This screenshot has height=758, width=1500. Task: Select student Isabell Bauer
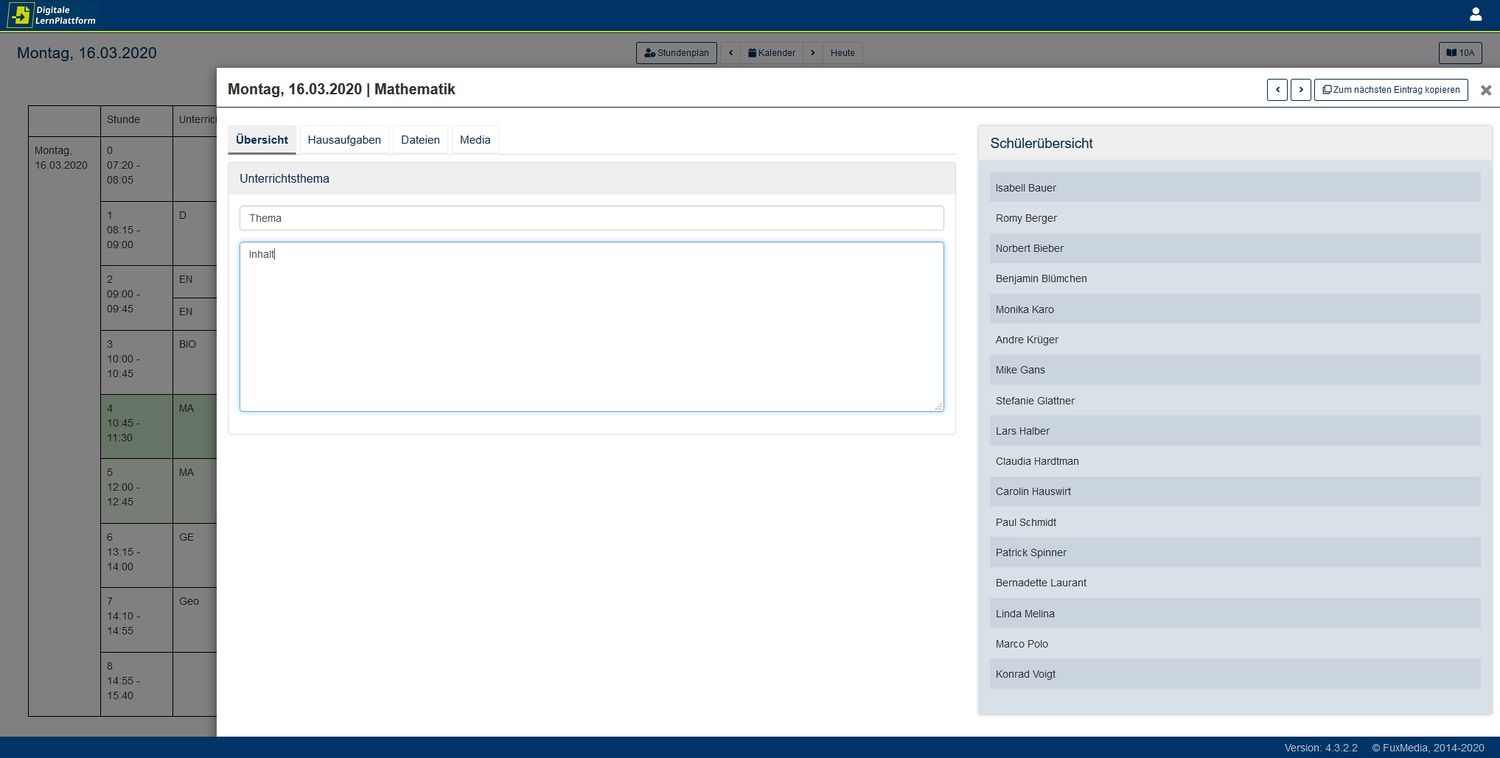pyautogui.click(x=1235, y=188)
